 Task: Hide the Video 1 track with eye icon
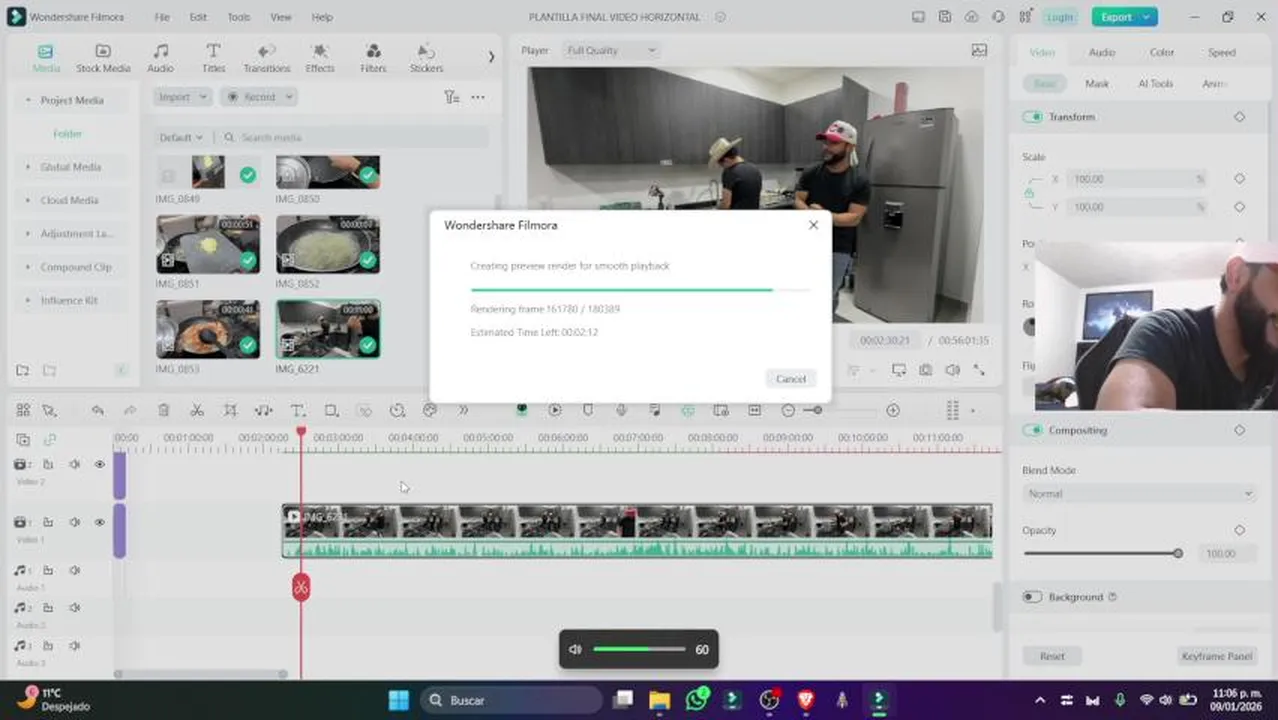(99, 522)
